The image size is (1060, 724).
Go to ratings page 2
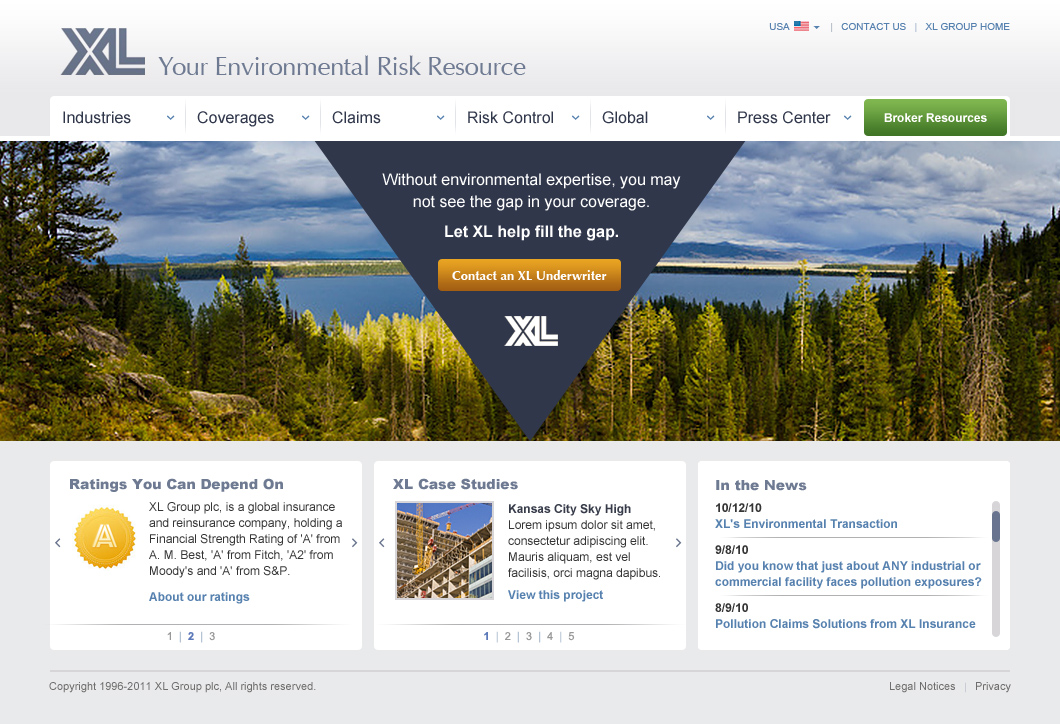(191, 636)
